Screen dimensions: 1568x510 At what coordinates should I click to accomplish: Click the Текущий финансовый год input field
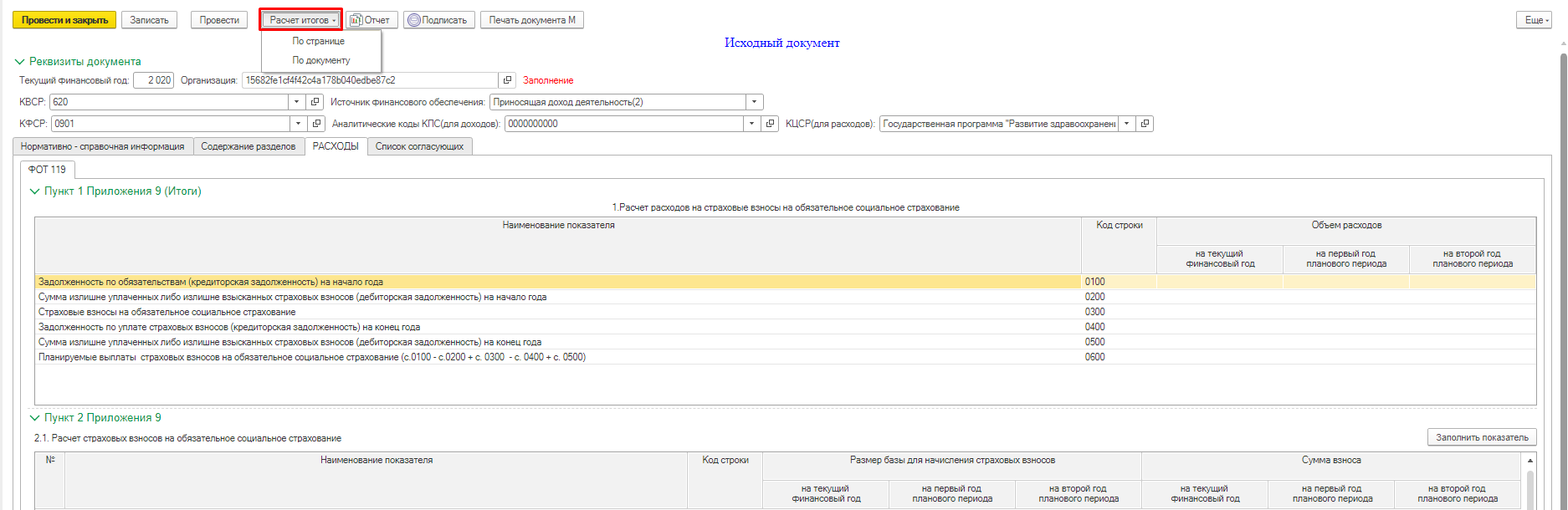(153, 80)
